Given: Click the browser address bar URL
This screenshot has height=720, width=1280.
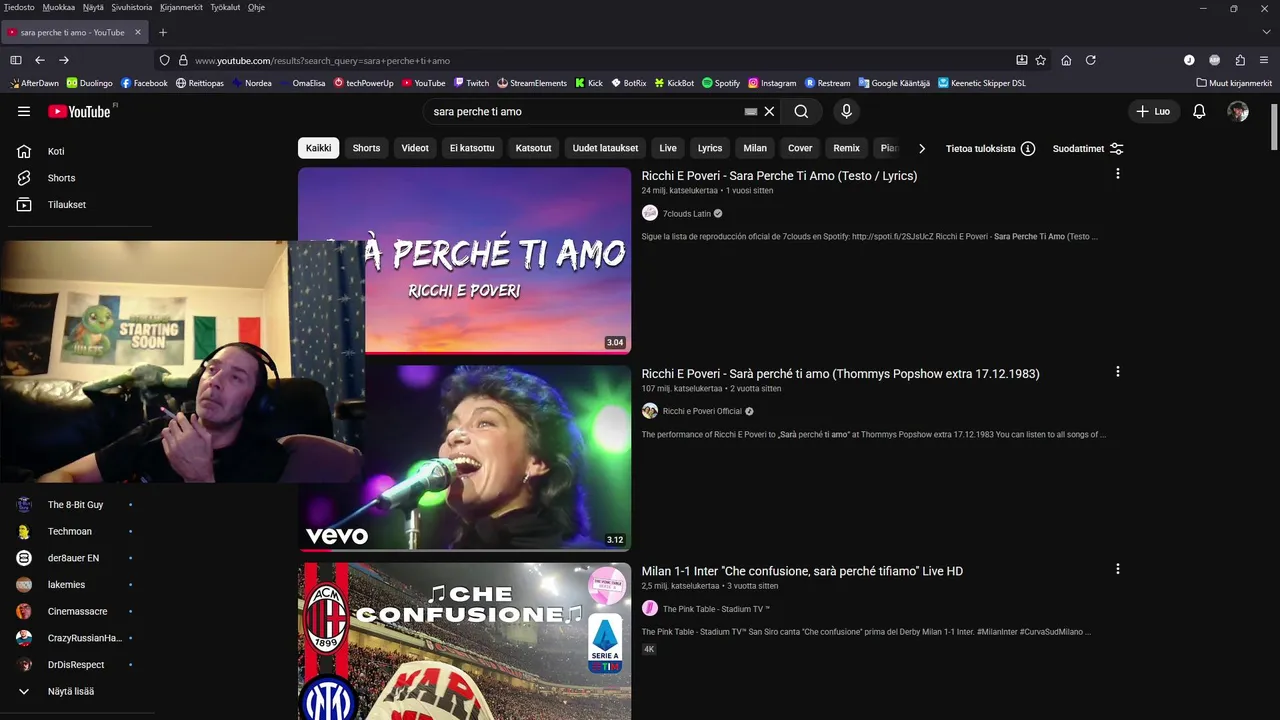Looking at the screenshot, I should pos(322,61).
